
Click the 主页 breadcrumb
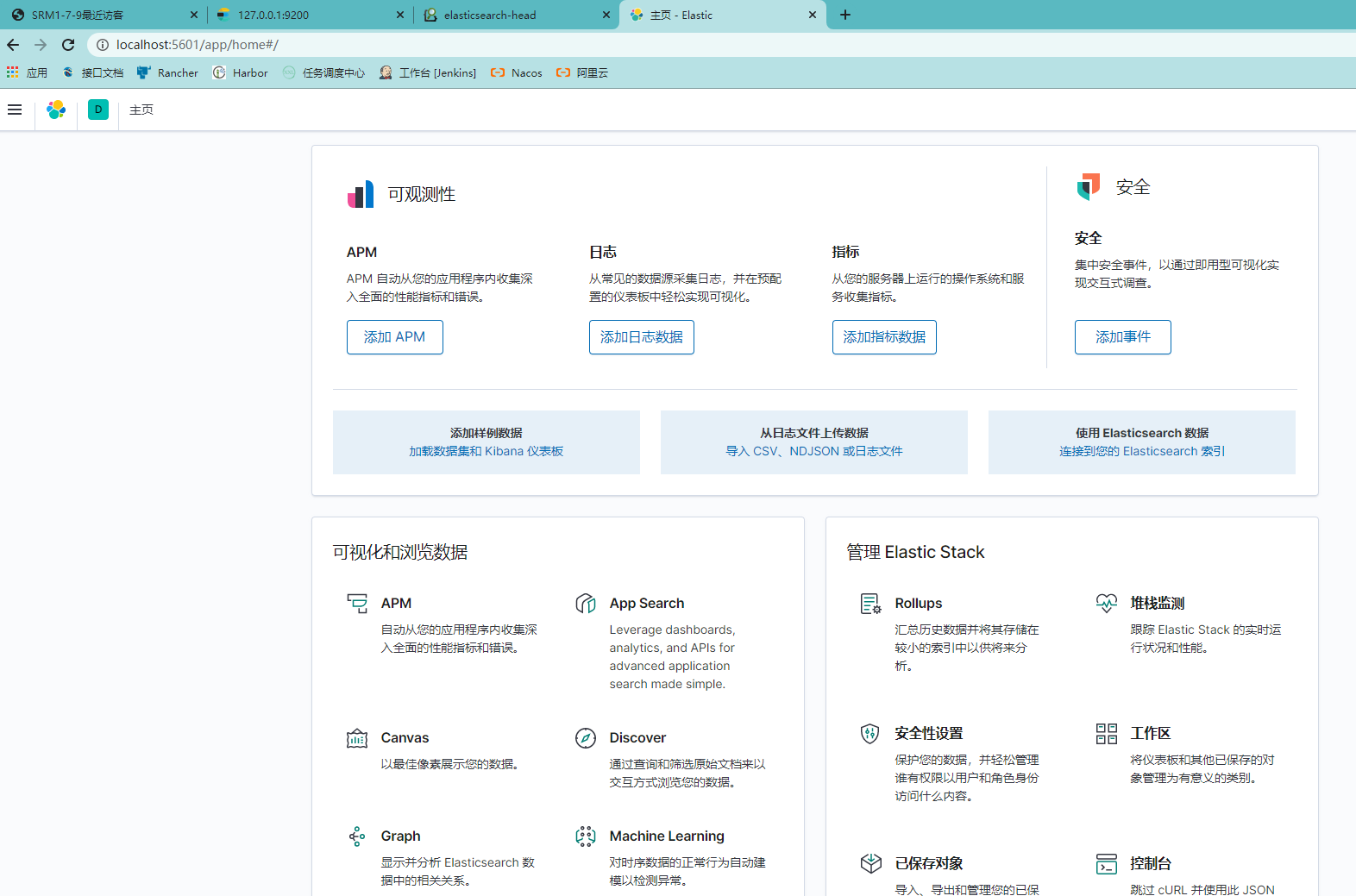point(141,110)
